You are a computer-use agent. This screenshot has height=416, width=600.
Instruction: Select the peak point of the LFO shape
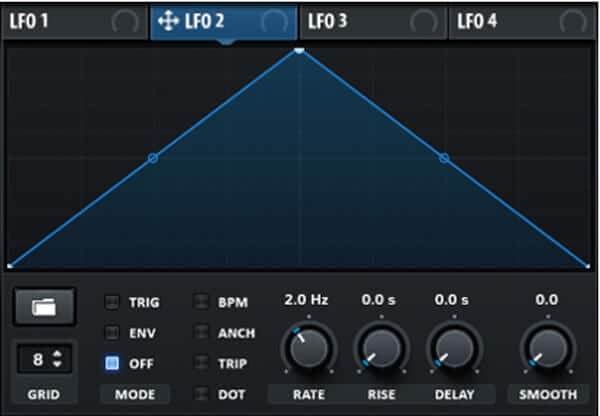click(x=300, y=50)
